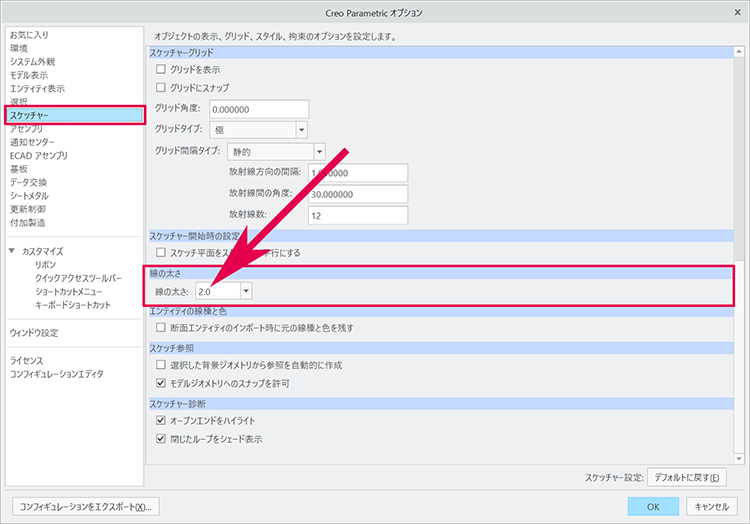Disable 閉じたループをシェード表示 checkbox
750x524 pixels.
[161, 439]
